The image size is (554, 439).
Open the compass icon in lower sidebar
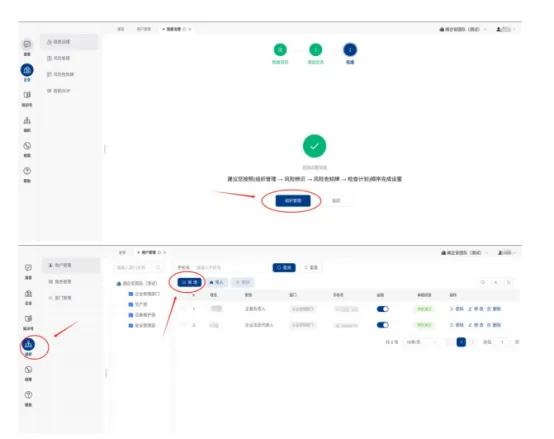click(28, 369)
